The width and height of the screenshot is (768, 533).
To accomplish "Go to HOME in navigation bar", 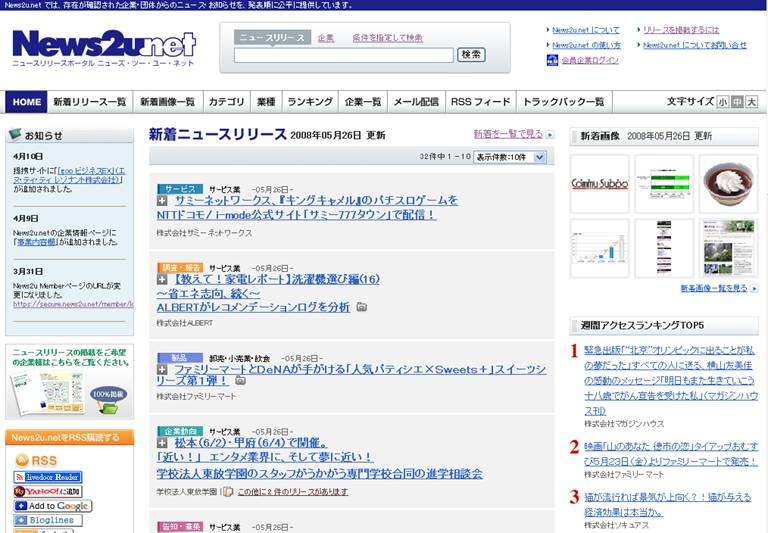I will (x=26, y=102).
